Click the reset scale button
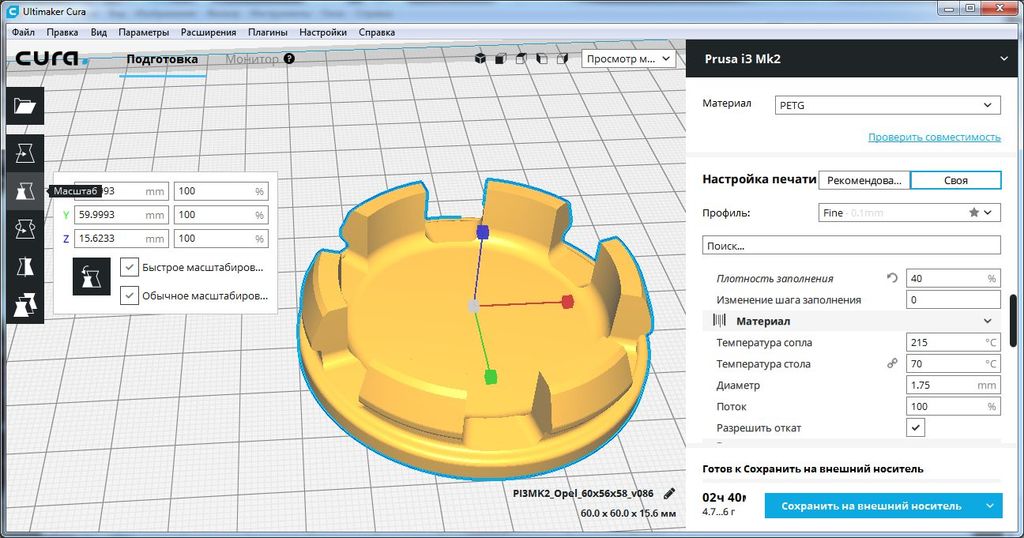The height and width of the screenshot is (538, 1024). 91,277
